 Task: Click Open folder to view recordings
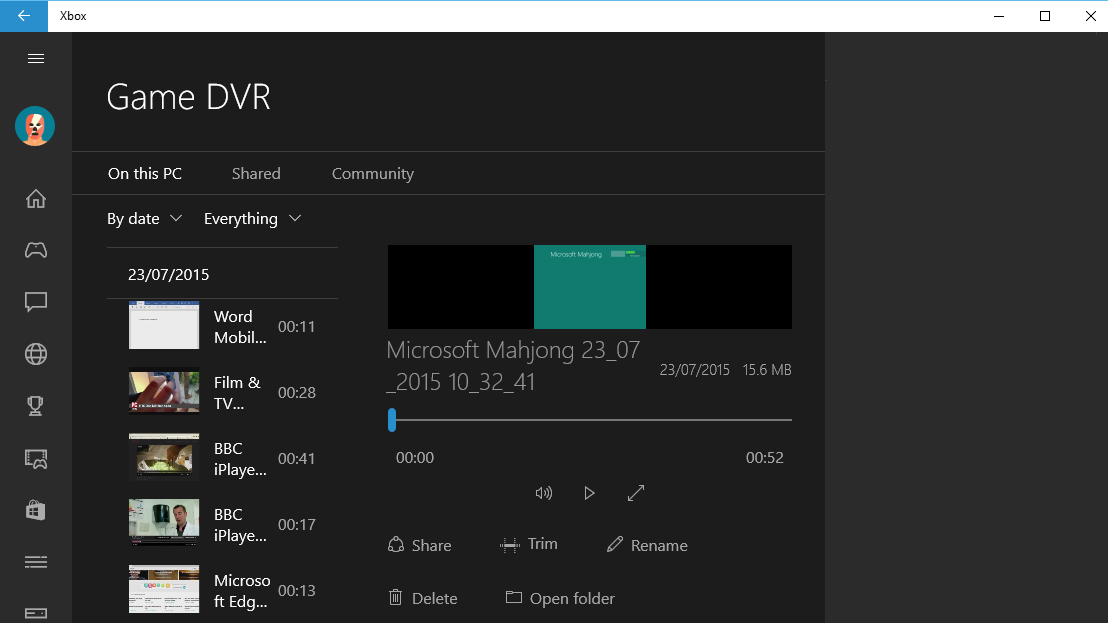click(559, 597)
